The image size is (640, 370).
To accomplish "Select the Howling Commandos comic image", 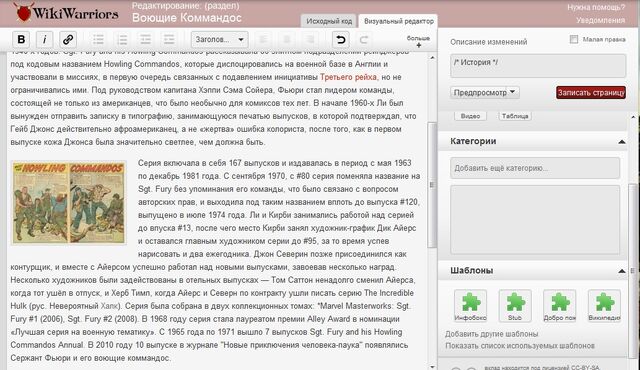I will coord(69,203).
